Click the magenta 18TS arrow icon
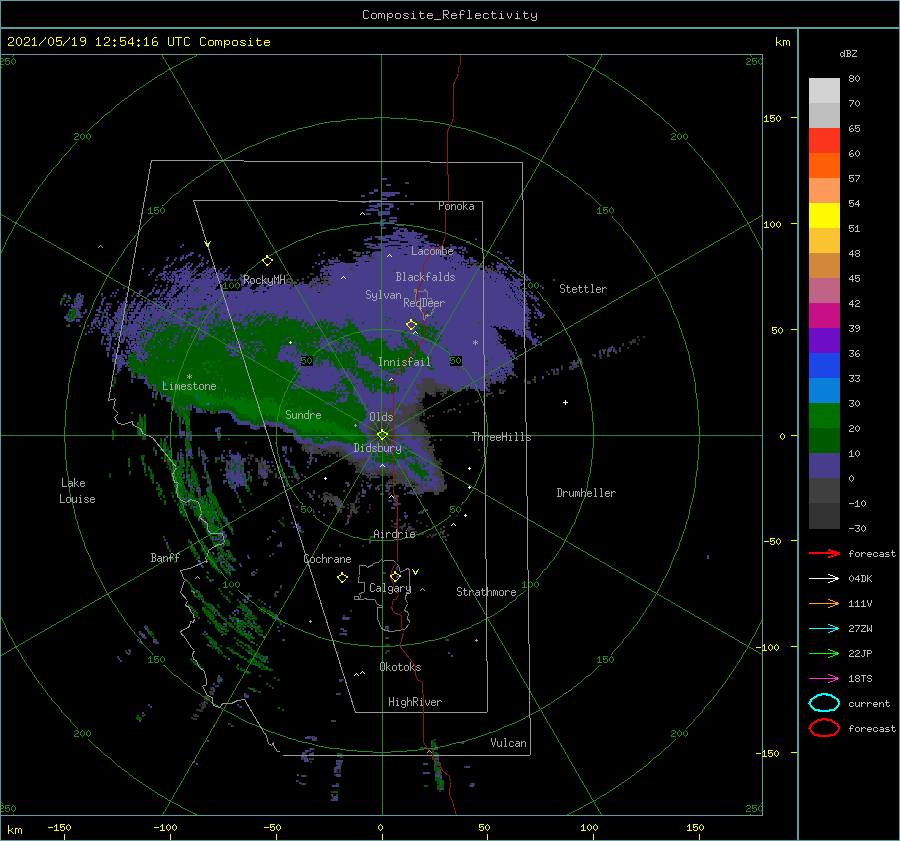Screen dimensions: 900x841 [x=824, y=679]
